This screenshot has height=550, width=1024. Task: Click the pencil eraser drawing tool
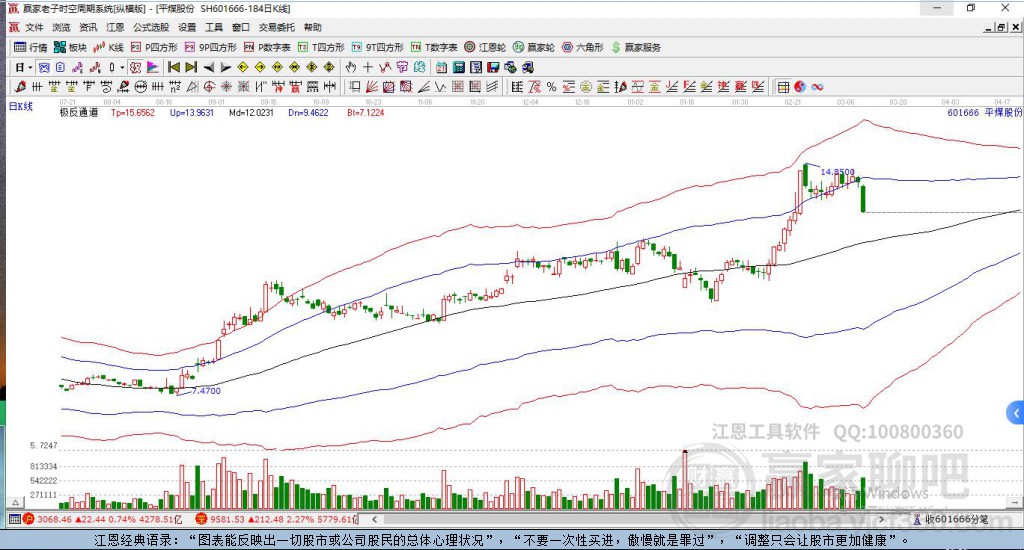[20, 86]
